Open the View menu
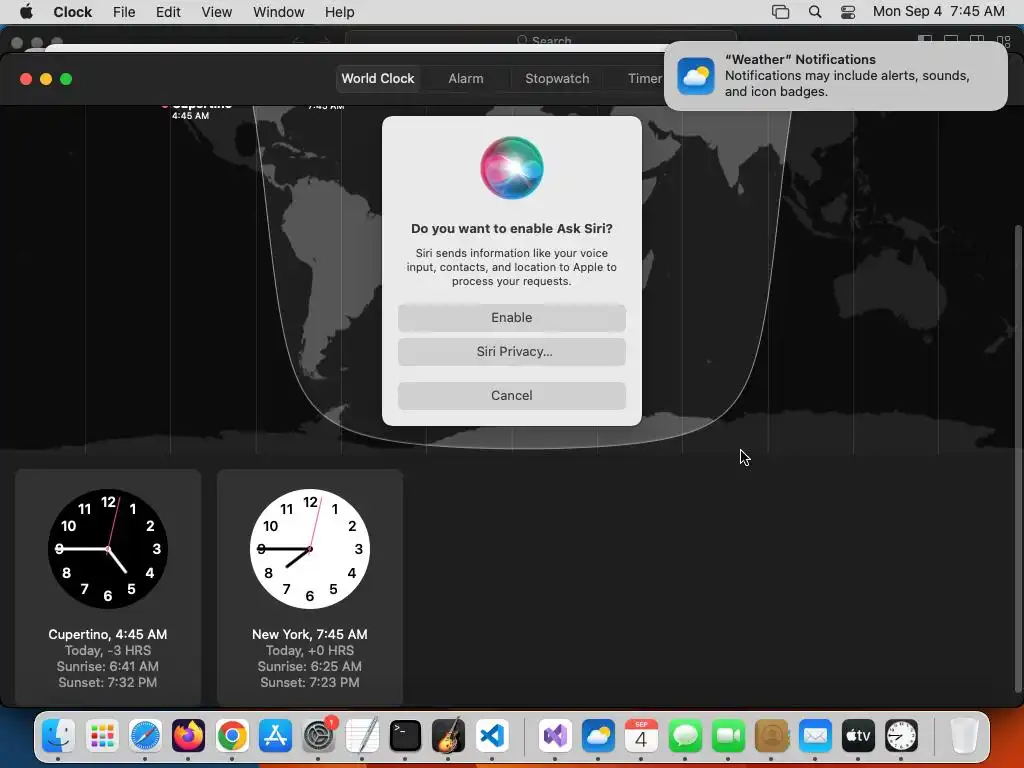 click(x=216, y=12)
